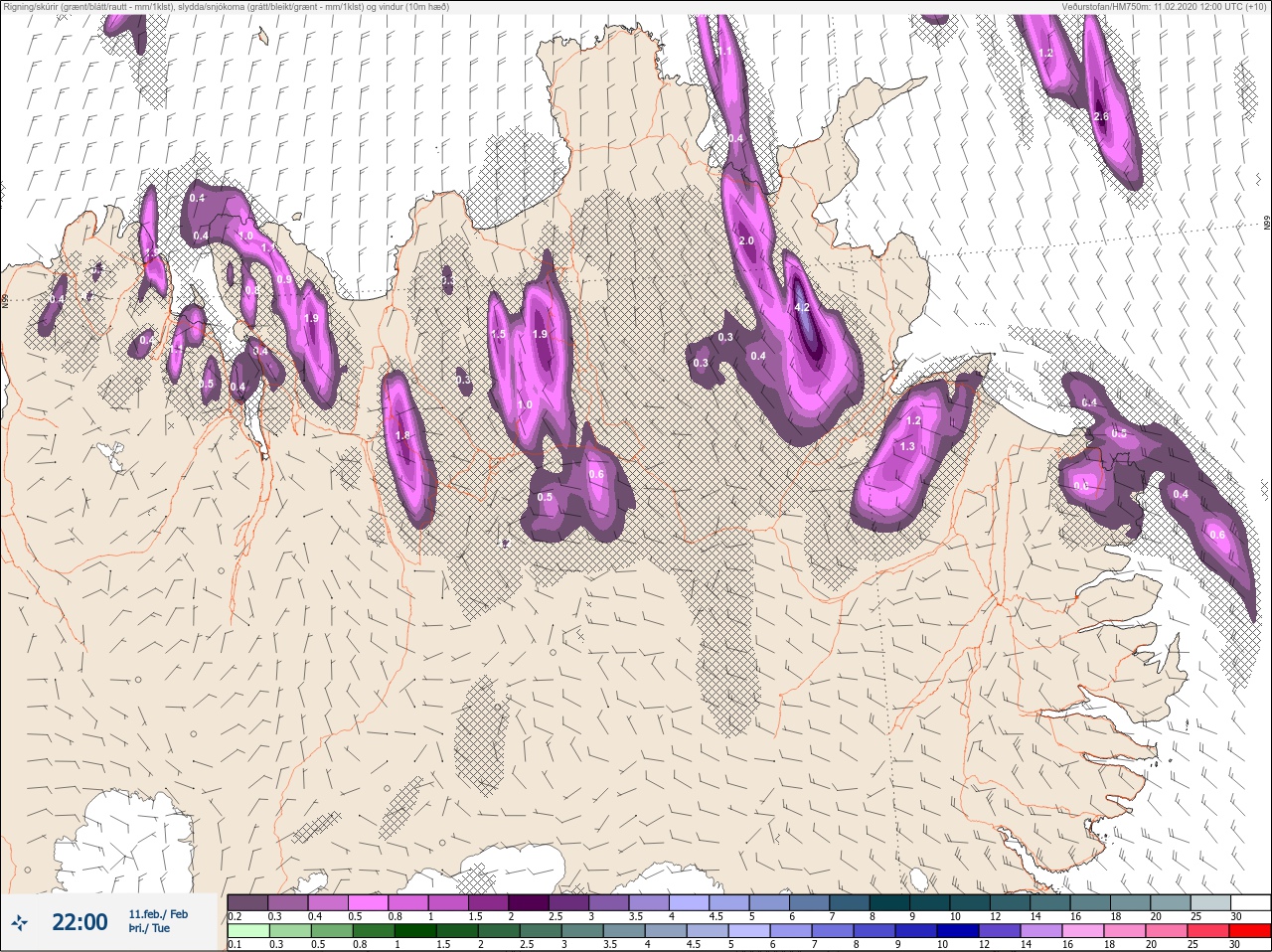Click the weather symbol icon beside 22:00
The height and width of the screenshot is (952, 1272).
(20, 923)
